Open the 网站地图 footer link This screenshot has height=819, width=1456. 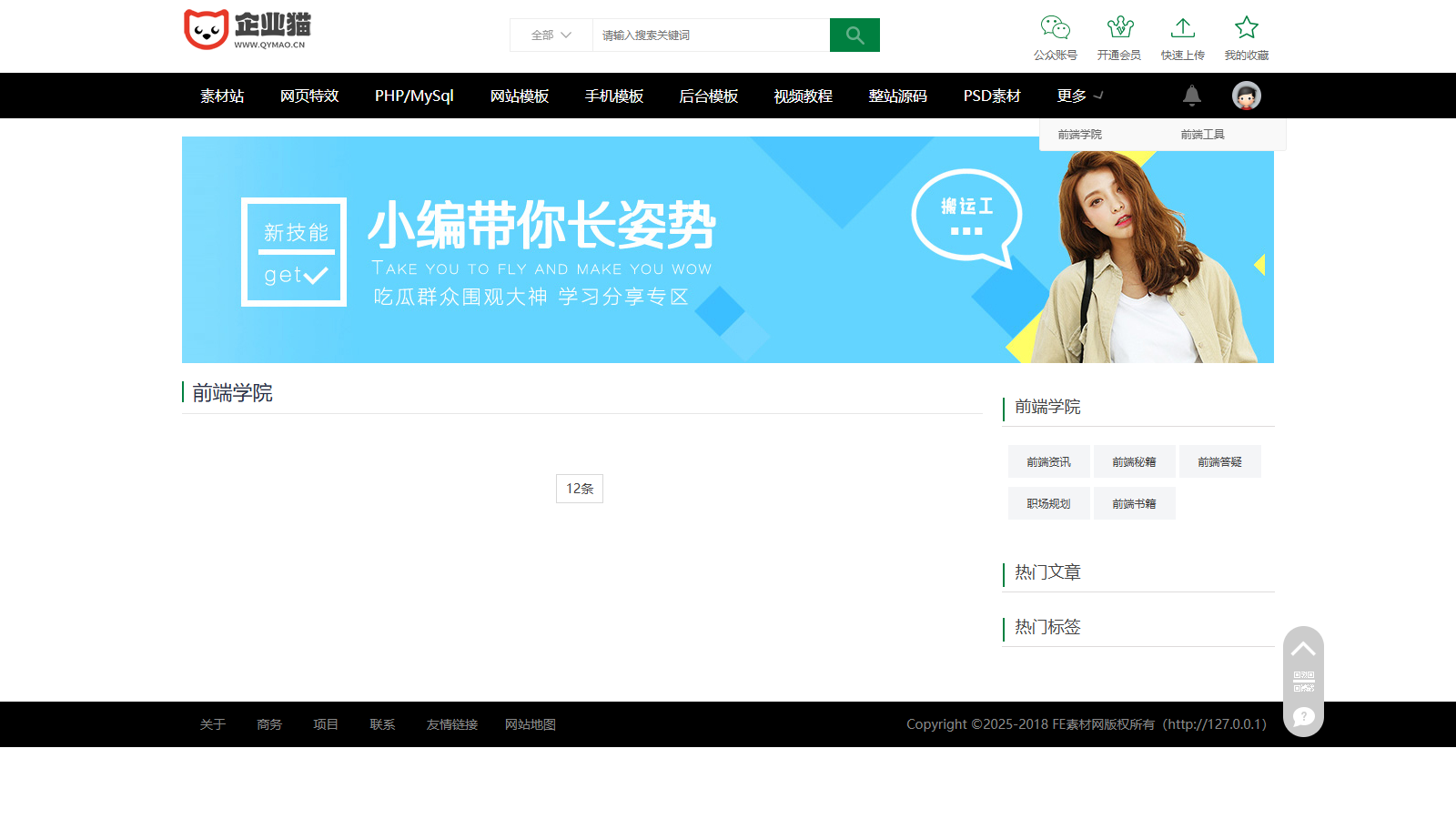(x=531, y=724)
